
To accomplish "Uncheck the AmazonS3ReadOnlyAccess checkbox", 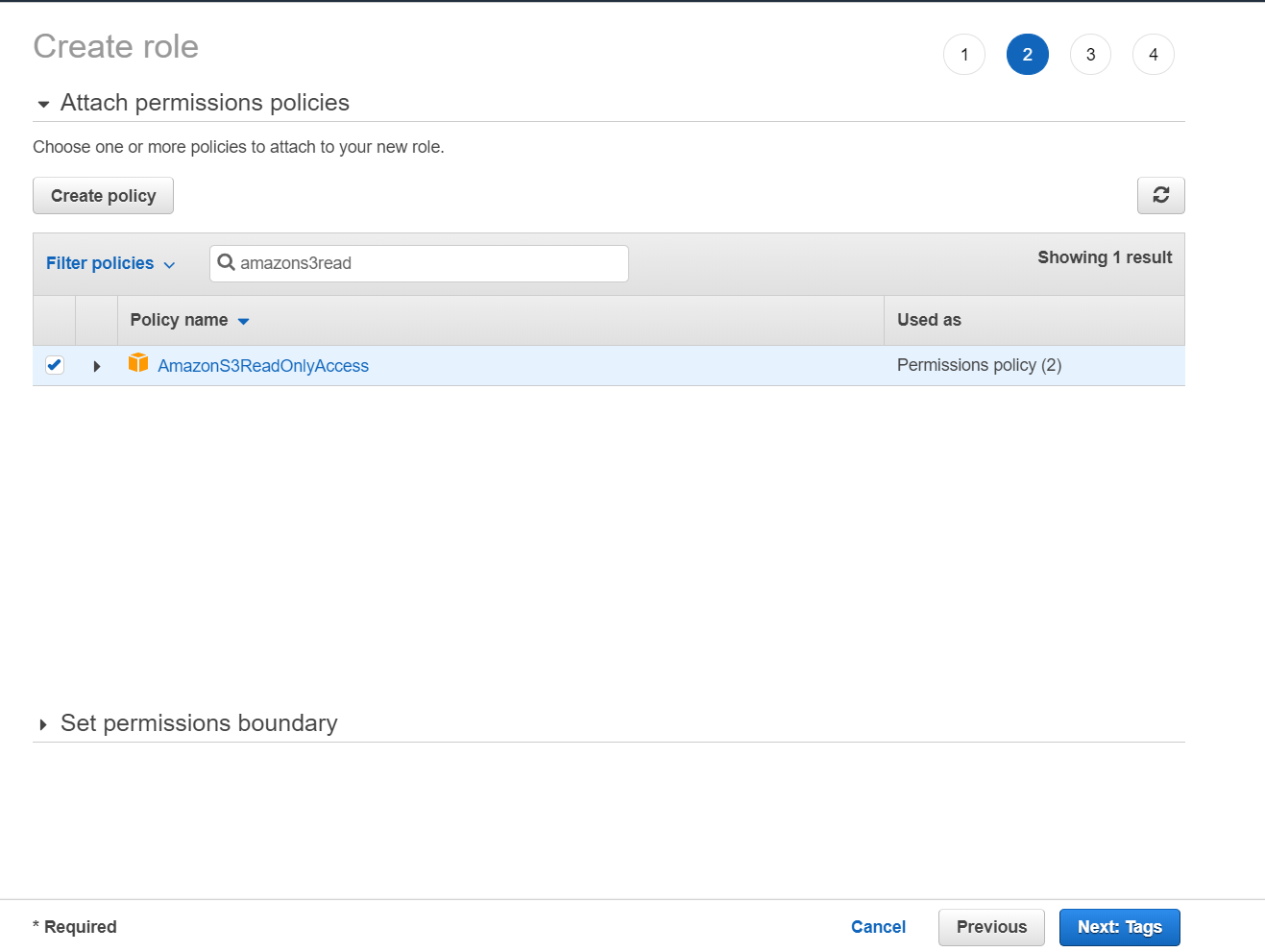I will point(55,365).
